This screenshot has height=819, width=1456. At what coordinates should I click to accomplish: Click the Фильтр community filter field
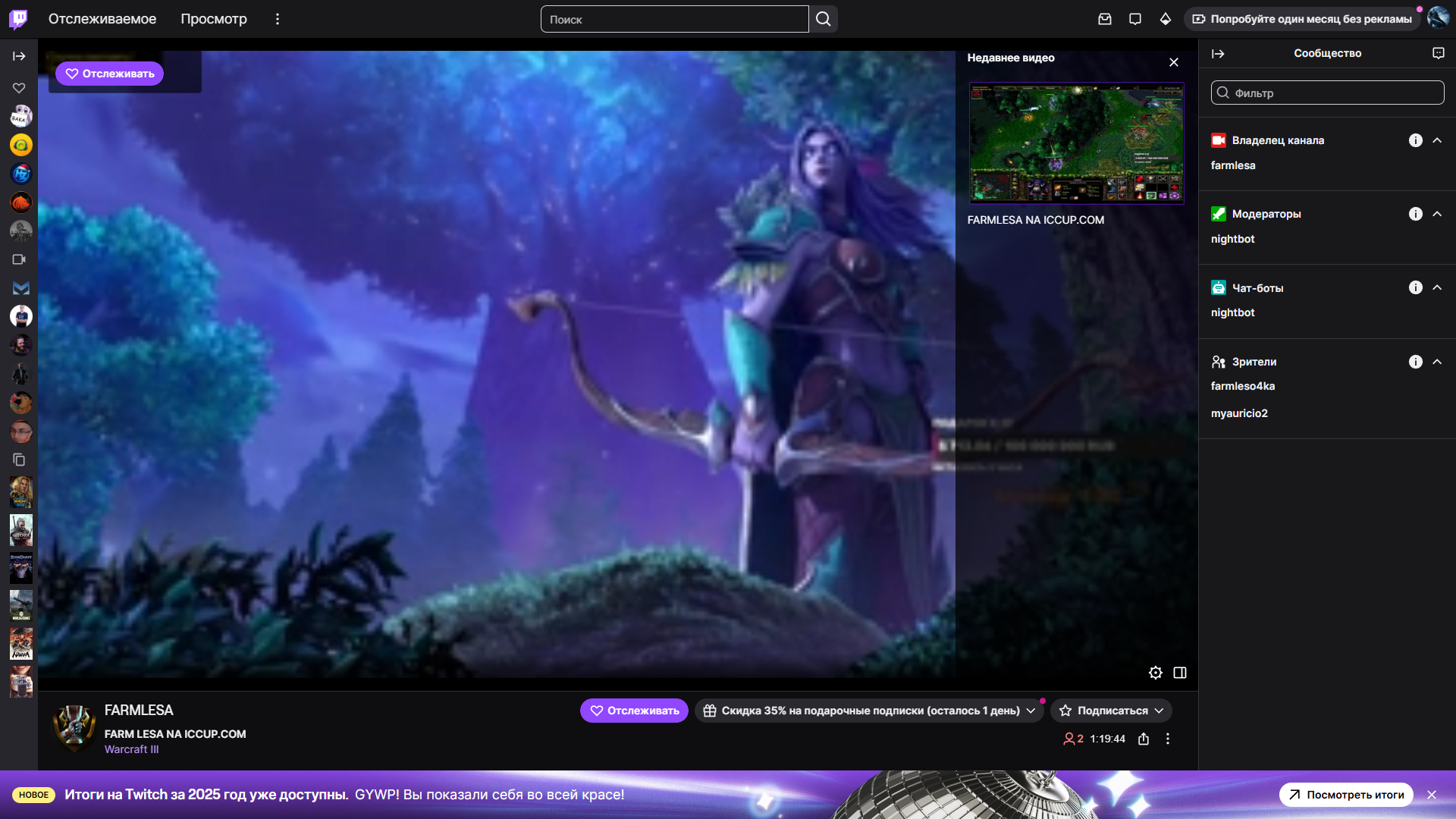(1327, 93)
